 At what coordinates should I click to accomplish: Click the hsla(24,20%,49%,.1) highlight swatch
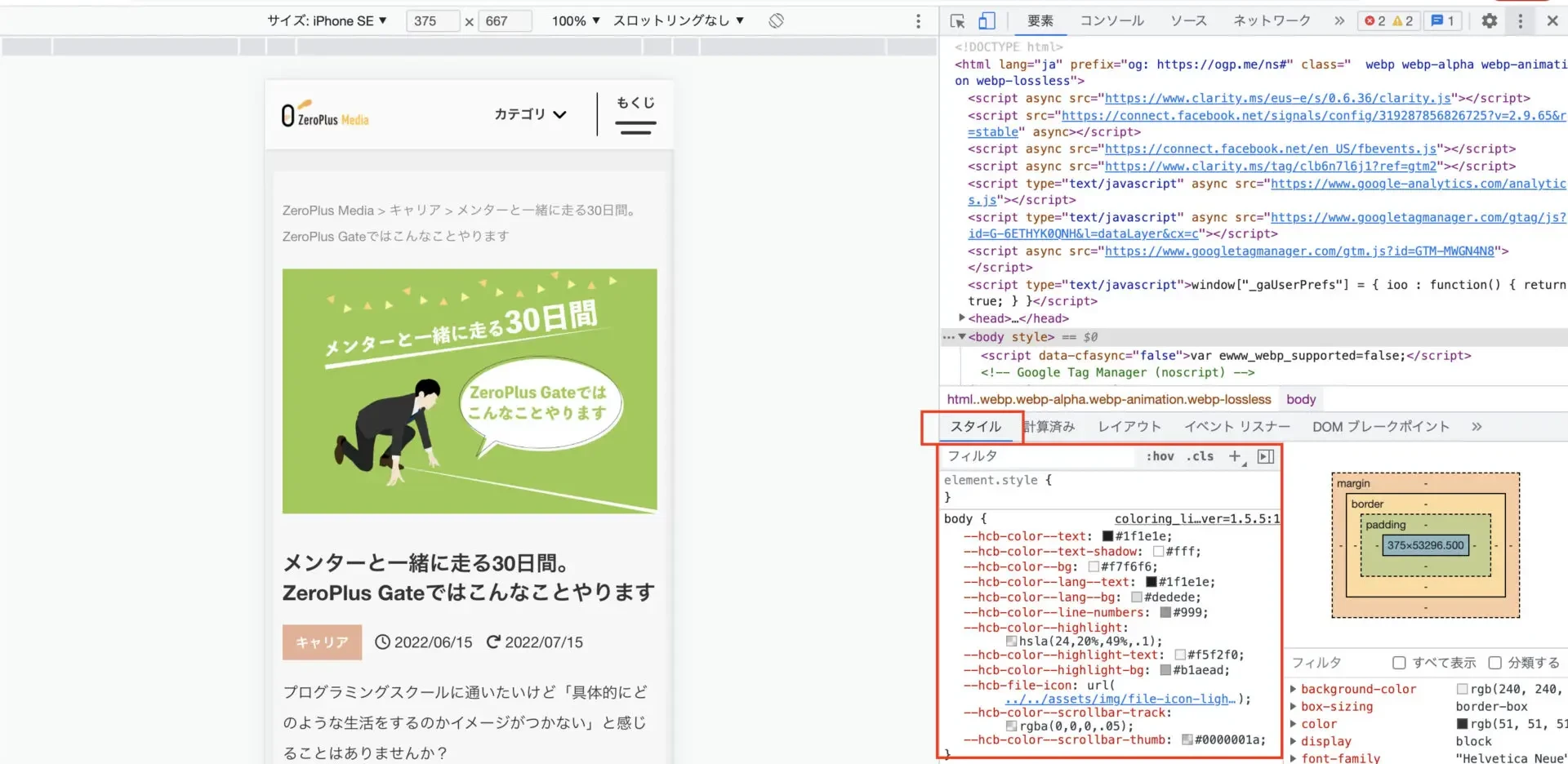1011,642
